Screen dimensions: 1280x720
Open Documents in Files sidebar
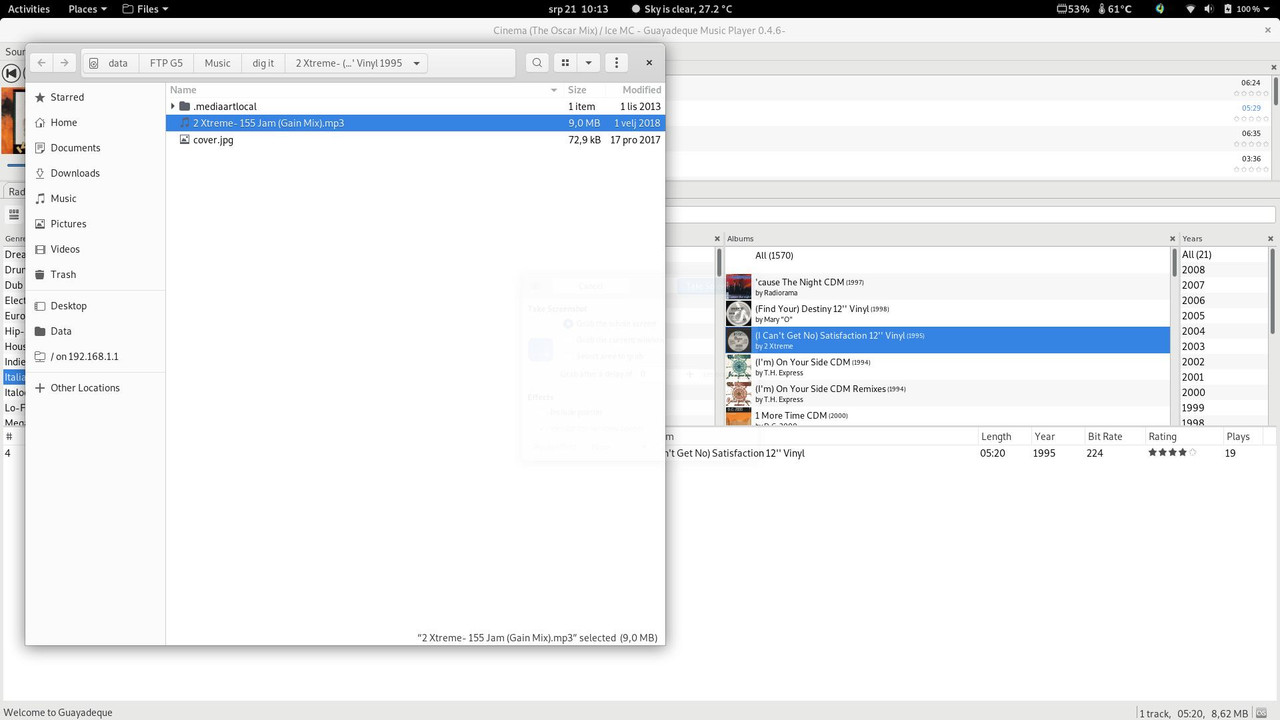[x=95, y=147]
